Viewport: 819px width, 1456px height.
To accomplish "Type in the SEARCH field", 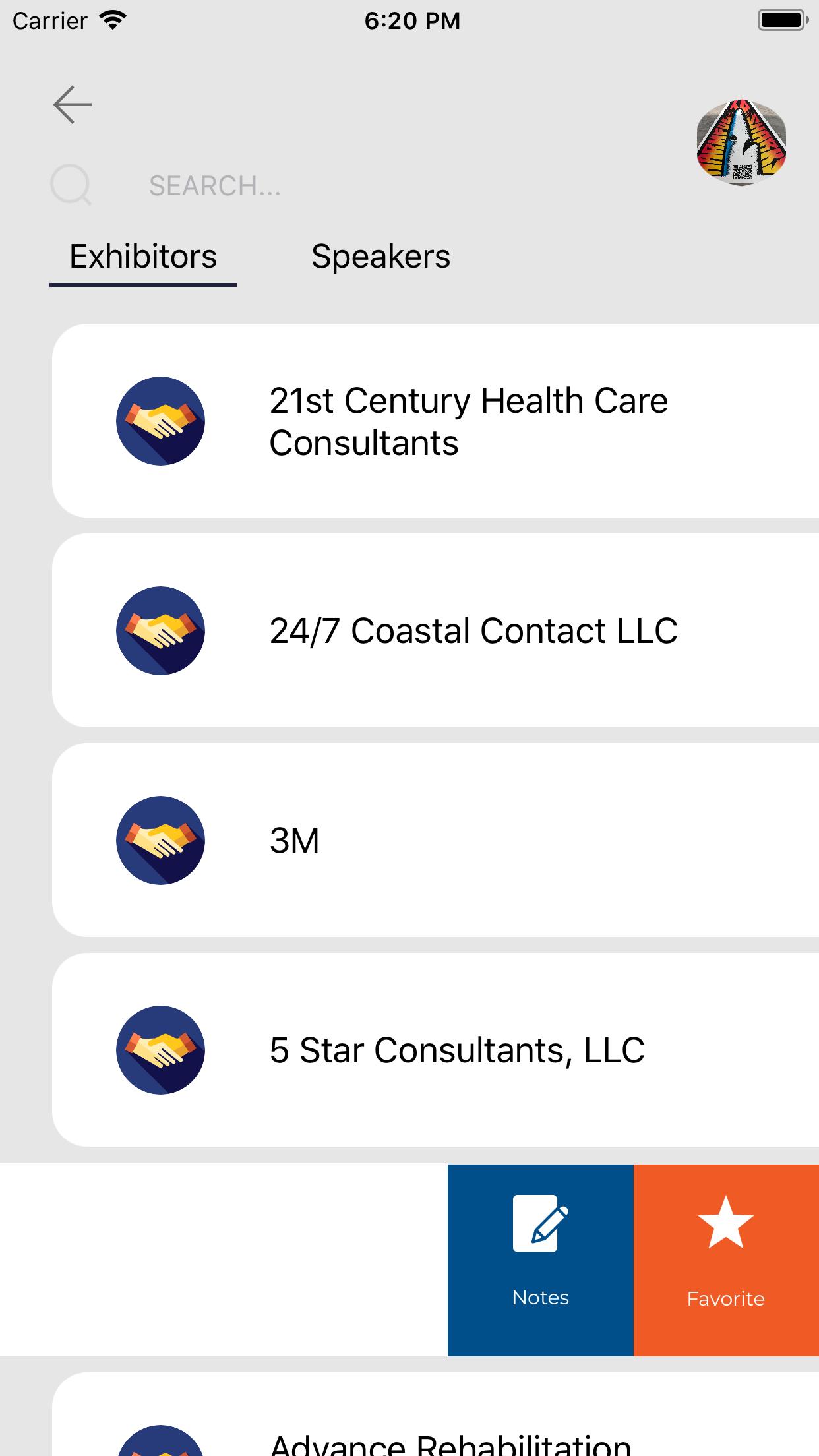I will point(396,186).
